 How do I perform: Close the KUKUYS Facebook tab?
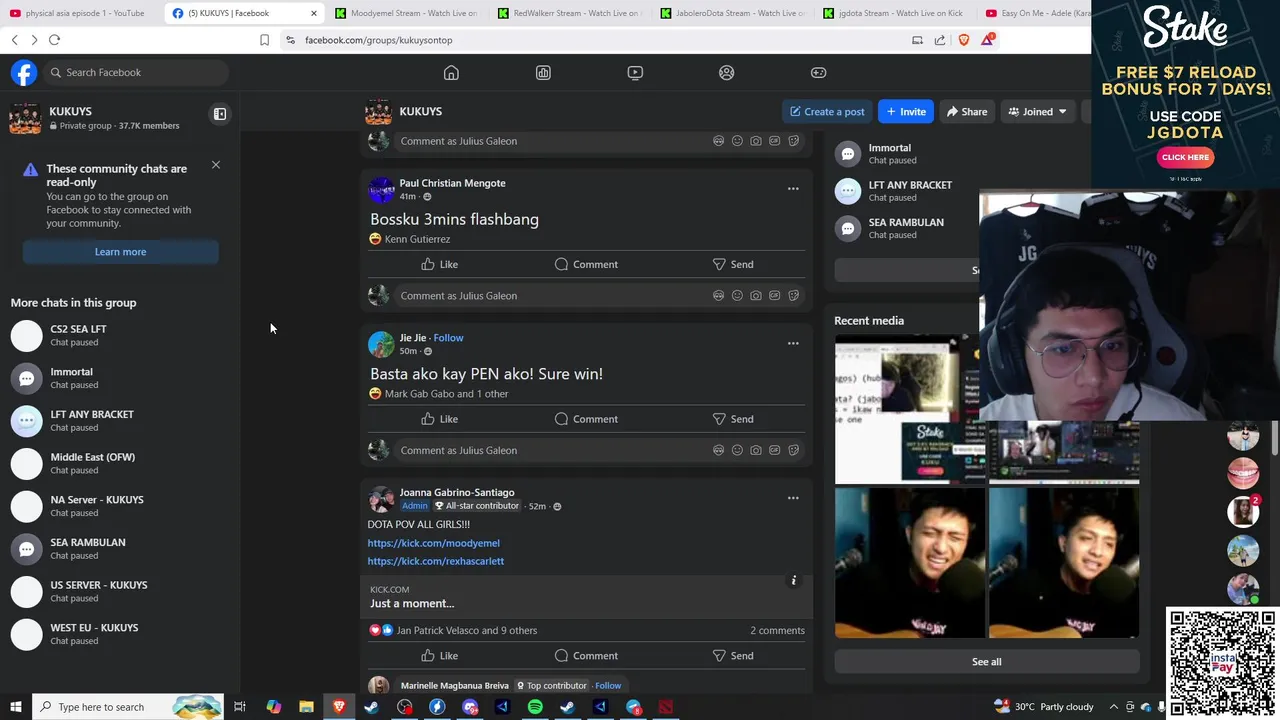[x=314, y=13]
